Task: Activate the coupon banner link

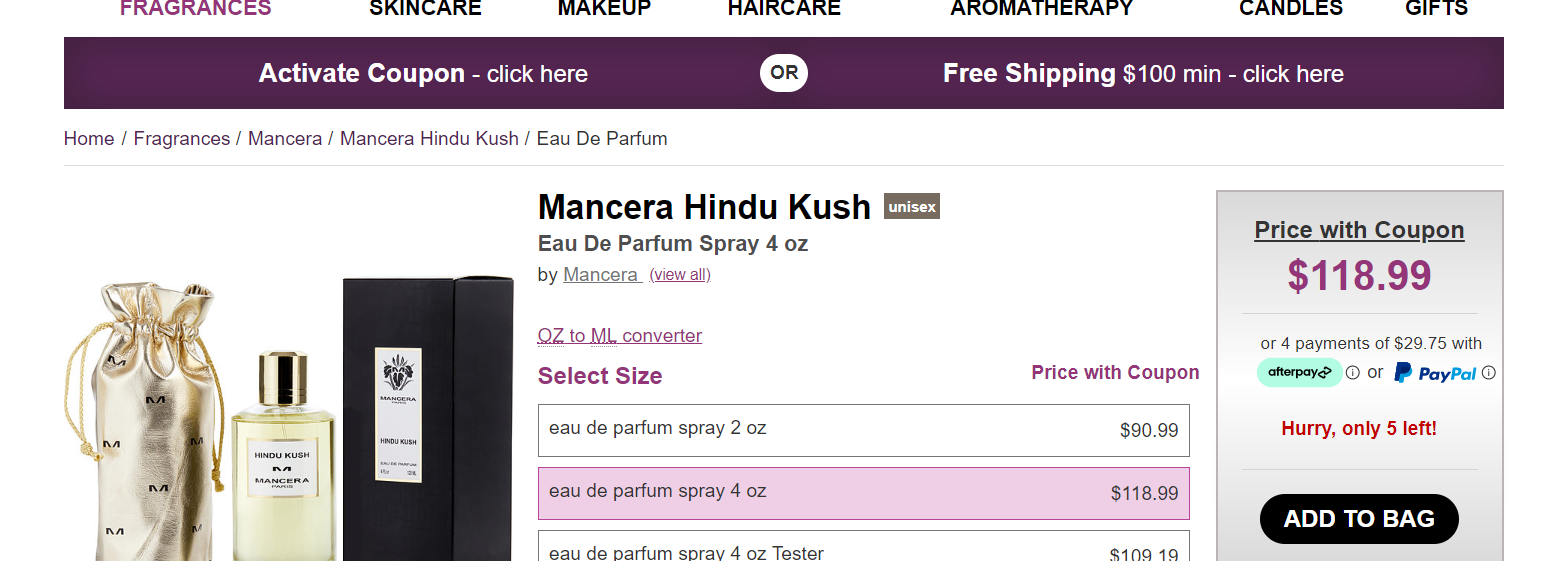Action: click(423, 74)
